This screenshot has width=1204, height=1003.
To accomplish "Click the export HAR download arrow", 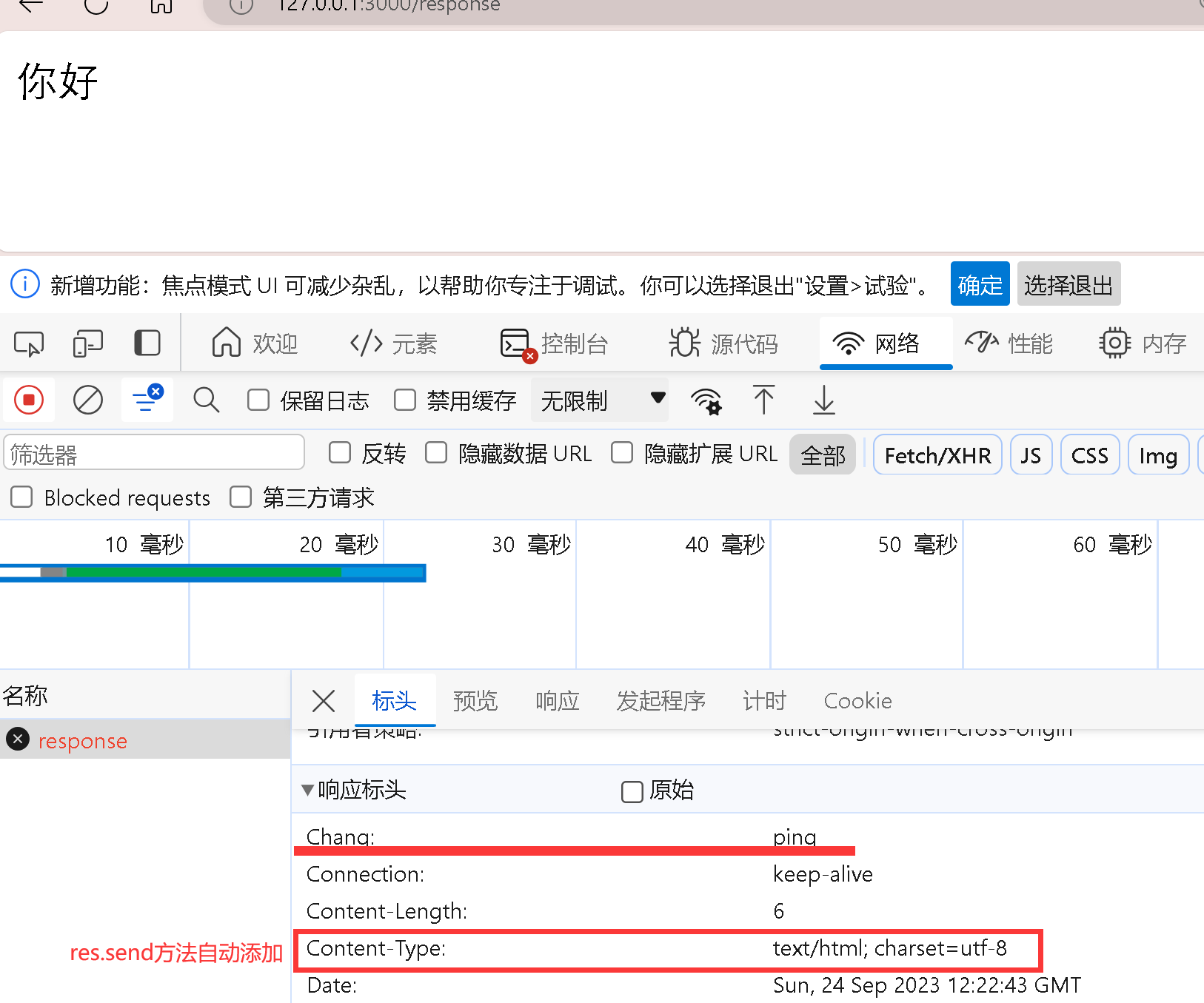I will point(823,400).
